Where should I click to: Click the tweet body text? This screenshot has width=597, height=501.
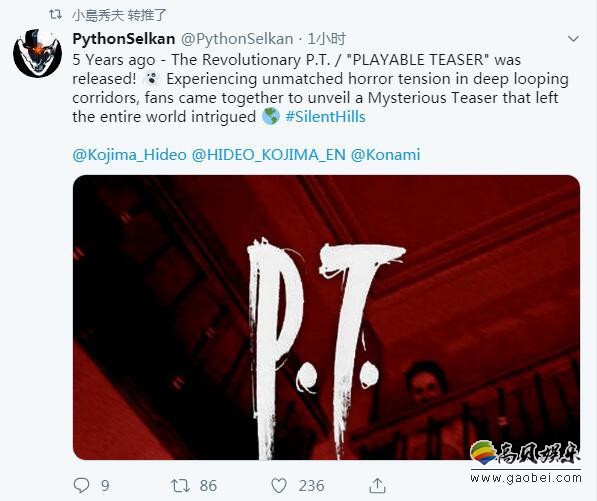click(x=320, y=88)
